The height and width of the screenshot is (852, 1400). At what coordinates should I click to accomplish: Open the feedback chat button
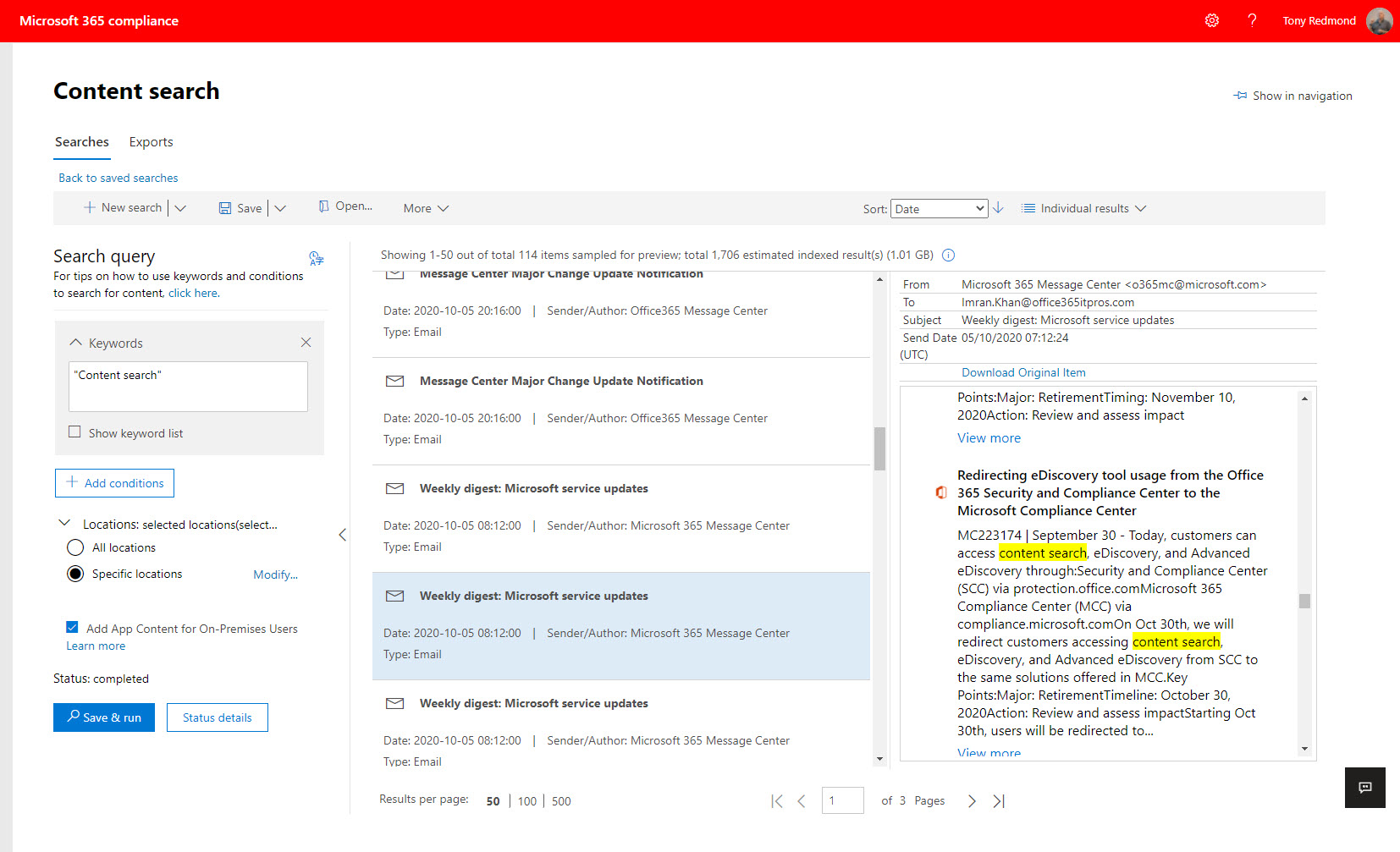[1365, 788]
